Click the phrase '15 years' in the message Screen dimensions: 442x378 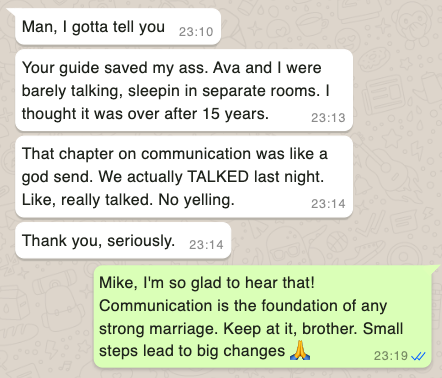236,114
